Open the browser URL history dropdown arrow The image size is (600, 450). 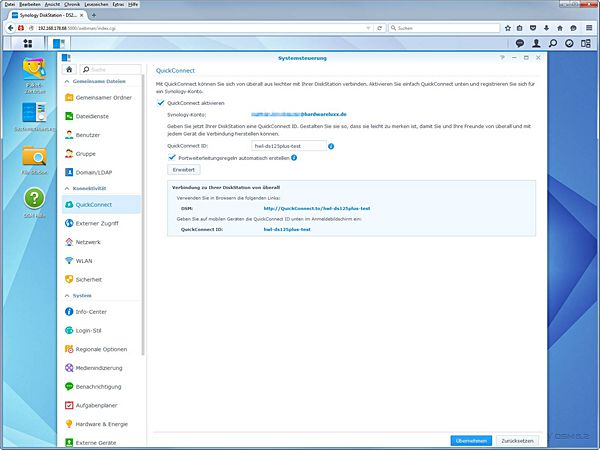click(368, 28)
